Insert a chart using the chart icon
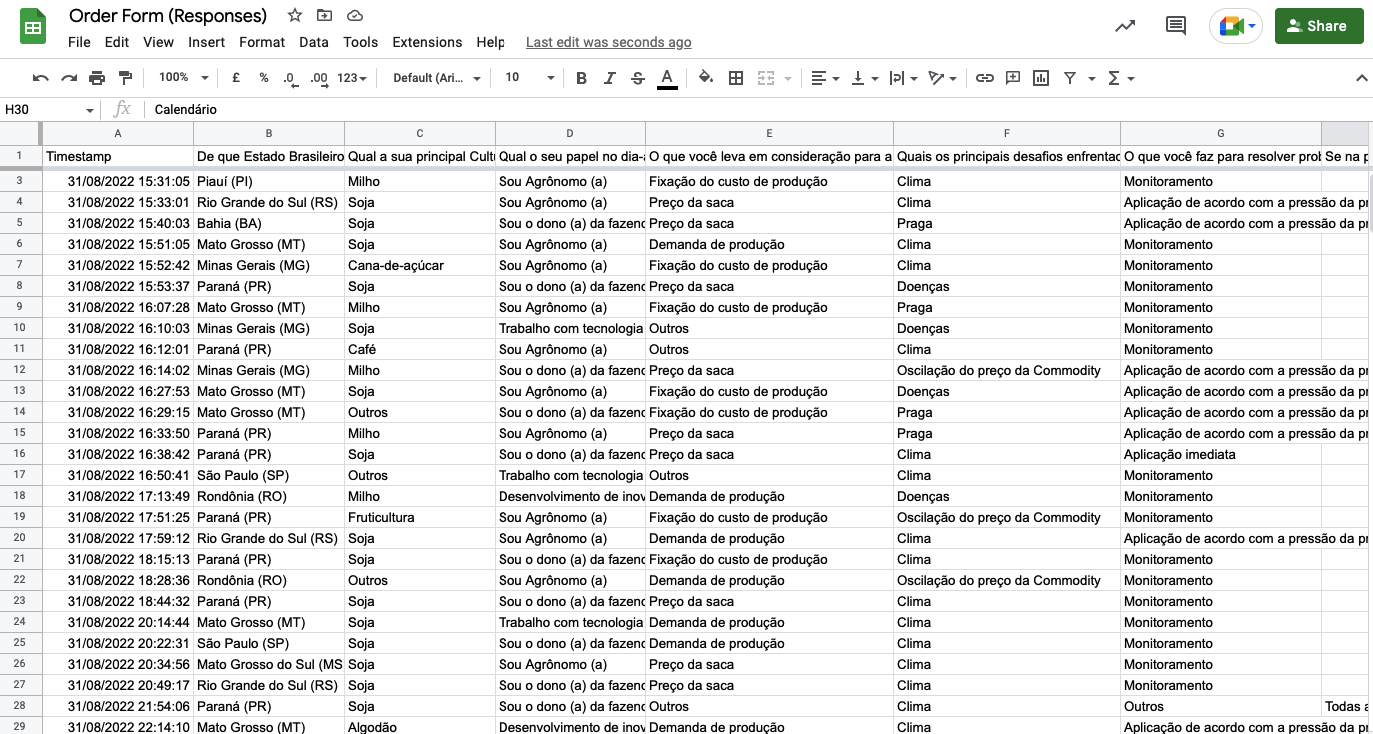Viewport: 1373px width, 734px height. coord(1042,77)
